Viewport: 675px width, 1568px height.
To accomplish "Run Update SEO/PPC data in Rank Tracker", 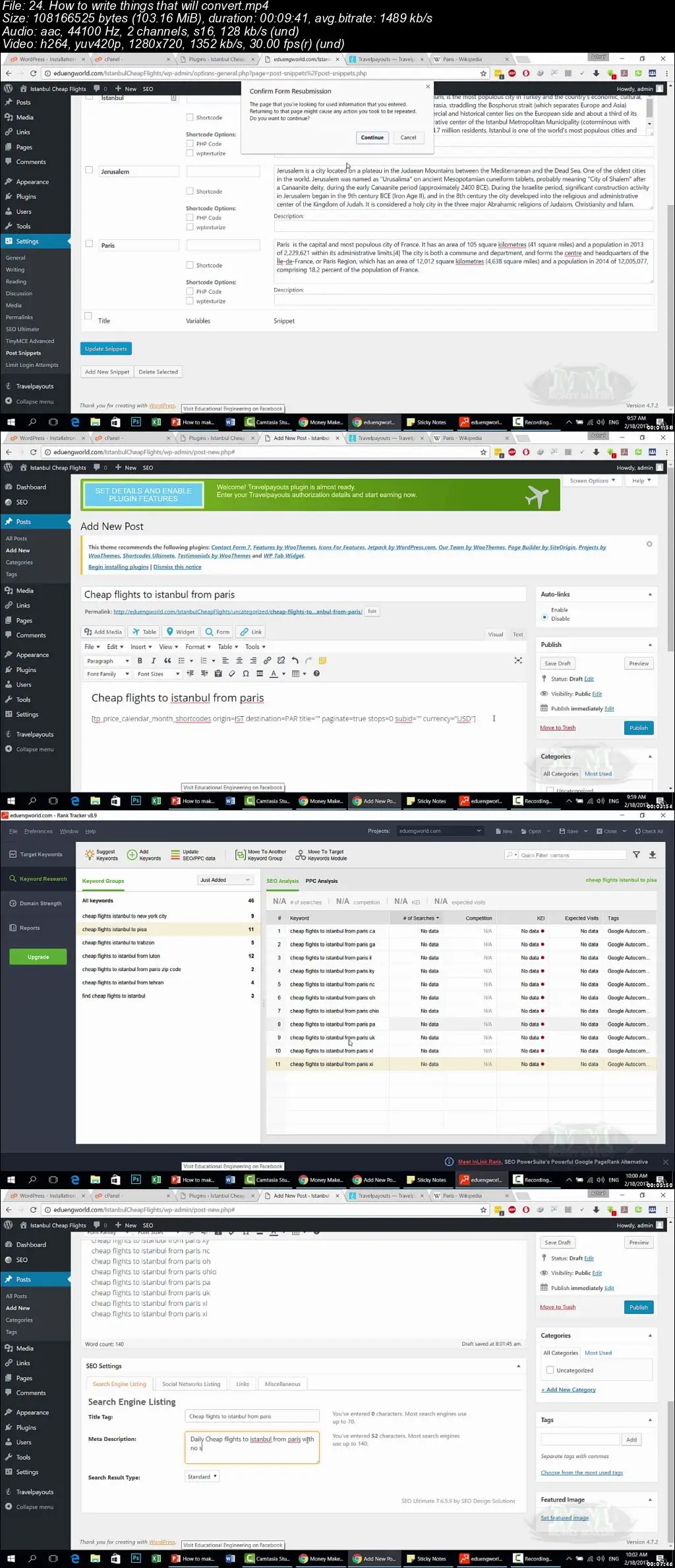I will (192, 855).
